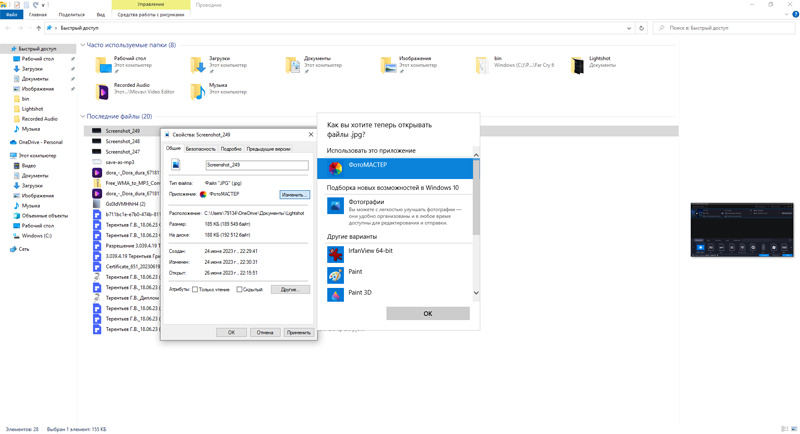Image resolution: width=800 pixels, height=434 pixels.
Task: Switch to Подробно tab in properties
Action: [x=231, y=149]
